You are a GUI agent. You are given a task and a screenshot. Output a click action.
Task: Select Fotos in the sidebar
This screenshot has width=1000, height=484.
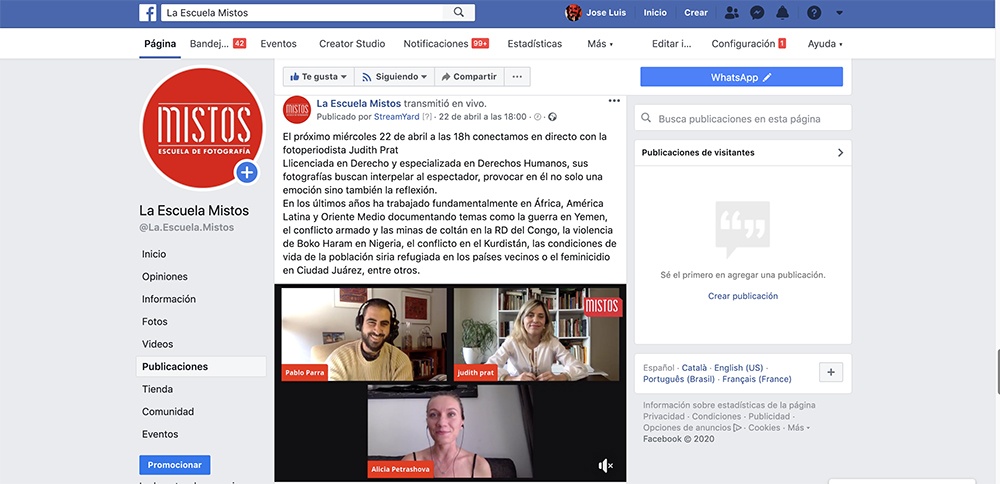(155, 321)
